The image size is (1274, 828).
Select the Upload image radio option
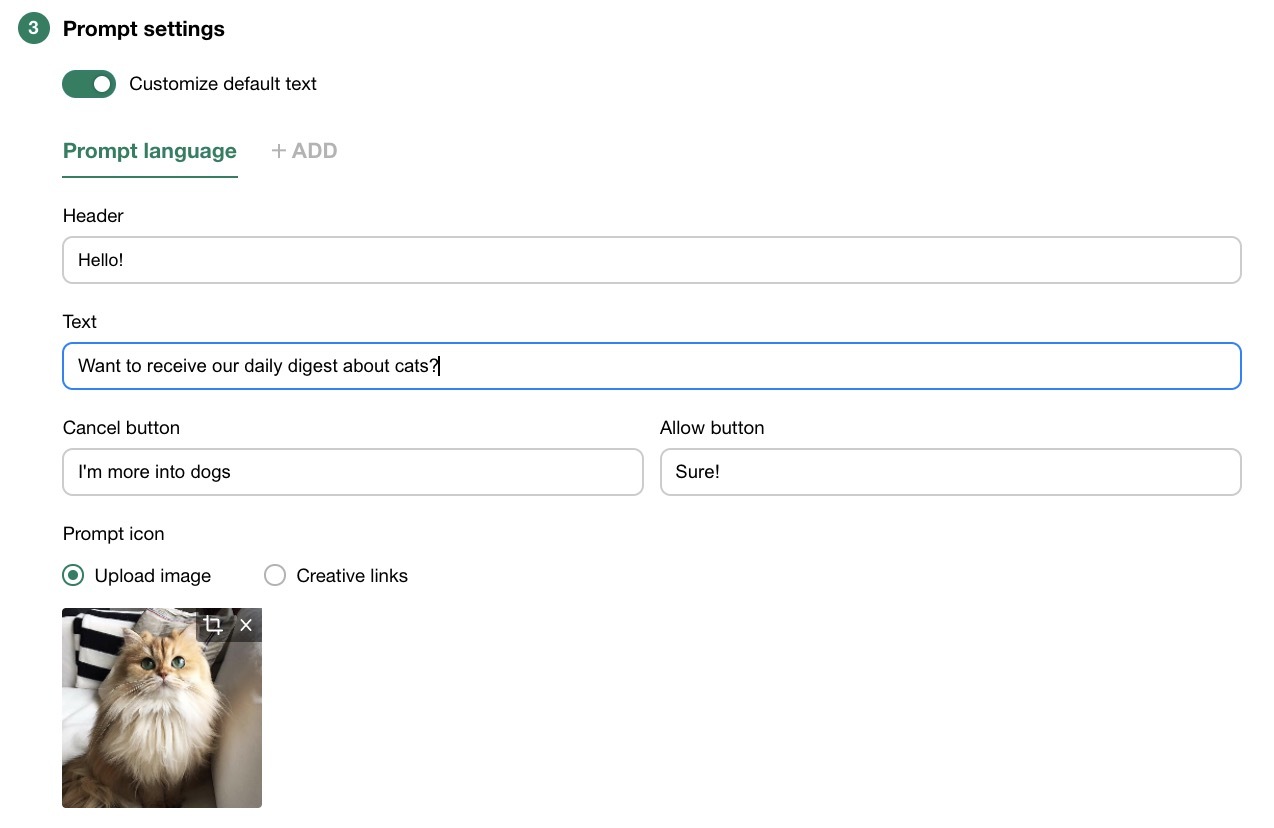(73, 575)
